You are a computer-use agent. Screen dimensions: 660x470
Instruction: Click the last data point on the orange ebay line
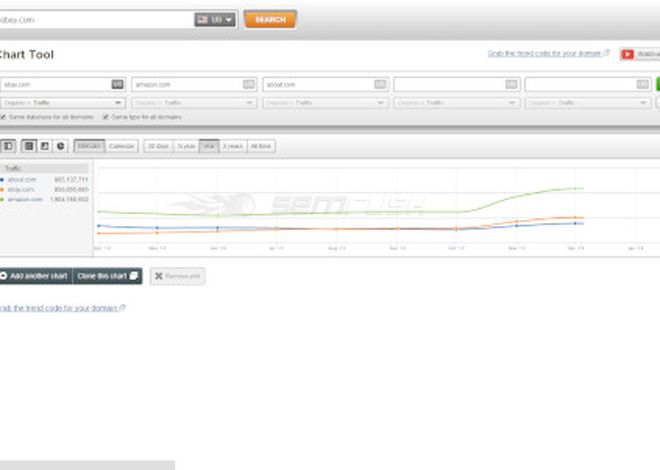575,218
